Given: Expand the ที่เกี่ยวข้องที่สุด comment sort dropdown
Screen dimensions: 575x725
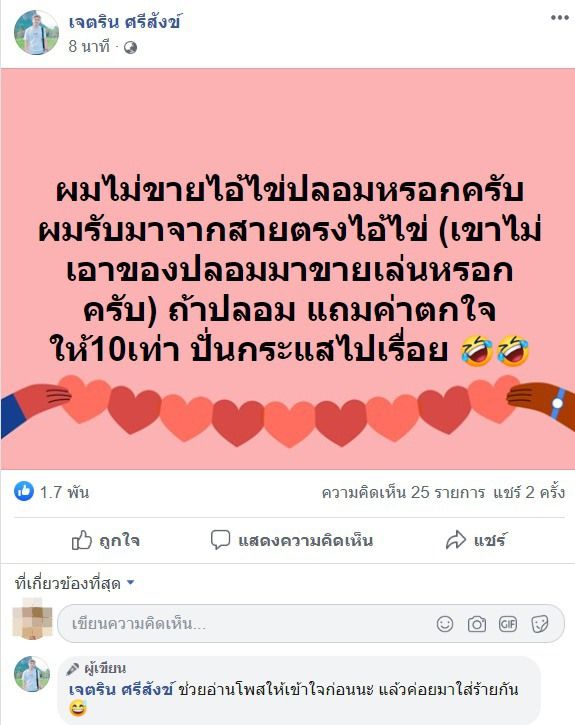Looking at the screenshot, I should click(x=74, y=584).
